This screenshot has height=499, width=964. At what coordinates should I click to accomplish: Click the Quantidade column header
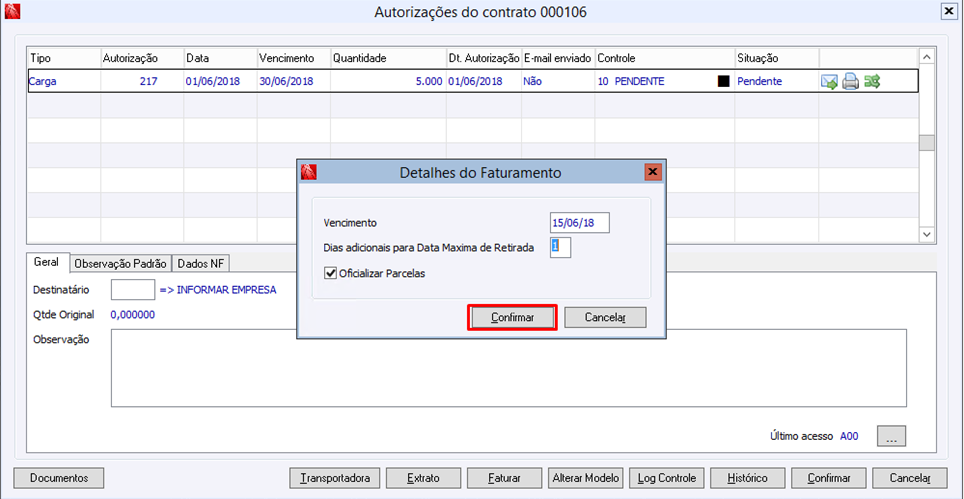point(389,58)
